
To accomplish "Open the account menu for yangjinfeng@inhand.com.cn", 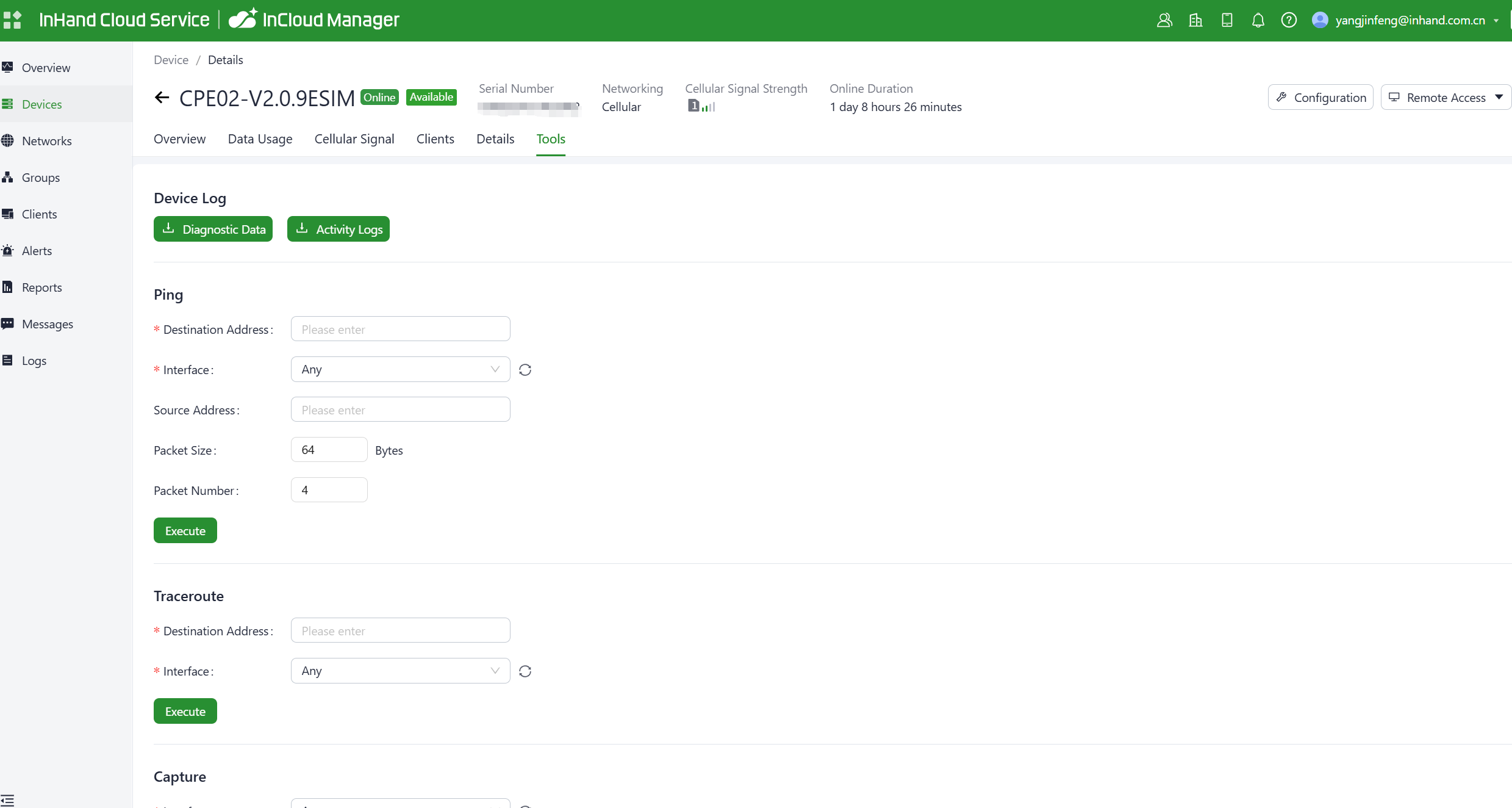I will [x=1410, y=20].
